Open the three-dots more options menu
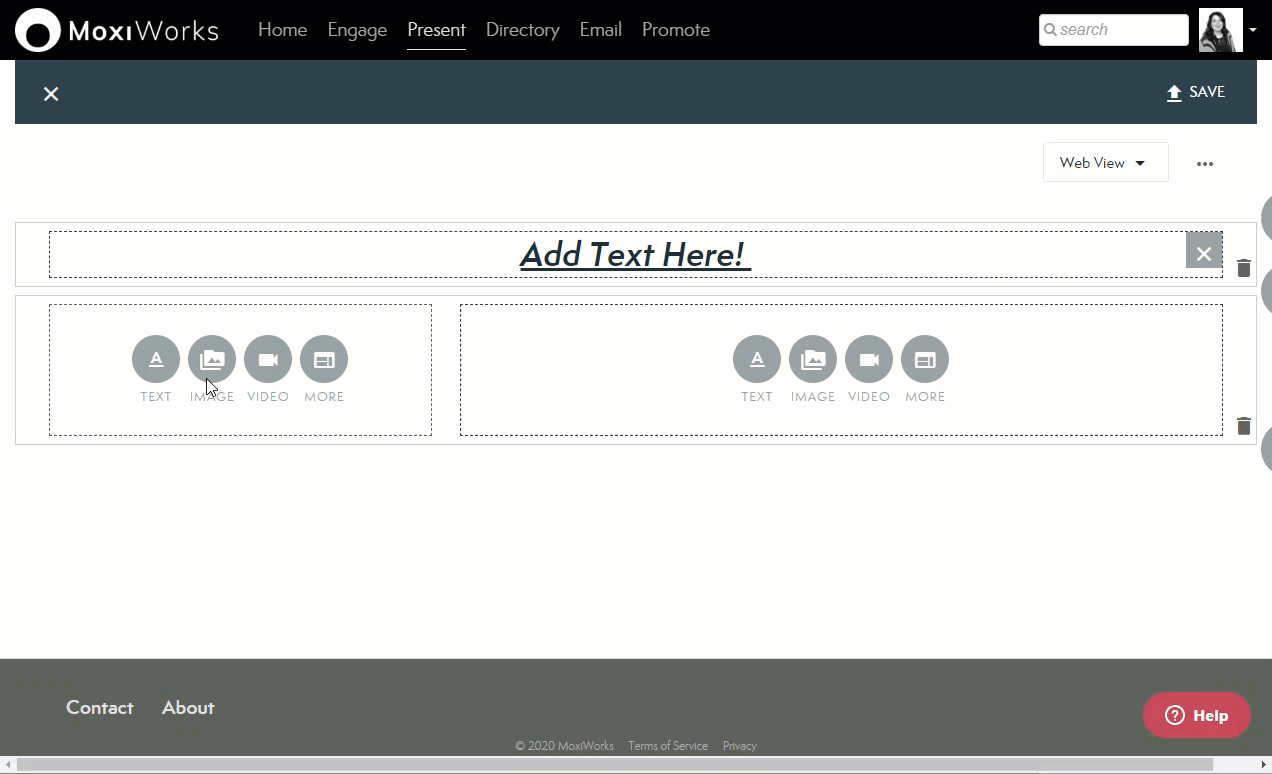The image size is (1272, 774). (1205, 164)
